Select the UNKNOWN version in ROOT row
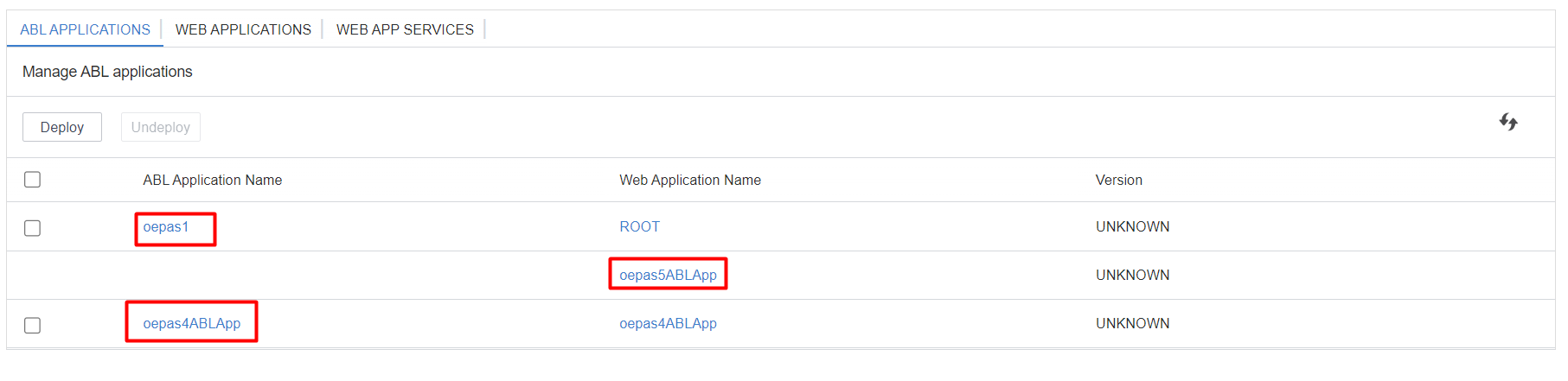This screenshot has width=1568, height=381. (x=1133, y=227)
